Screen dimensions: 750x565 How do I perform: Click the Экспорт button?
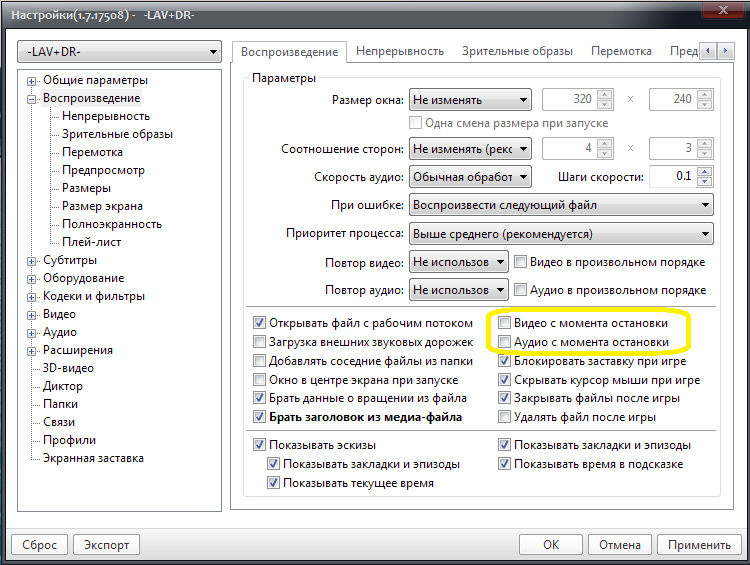[x=106, y=545]
